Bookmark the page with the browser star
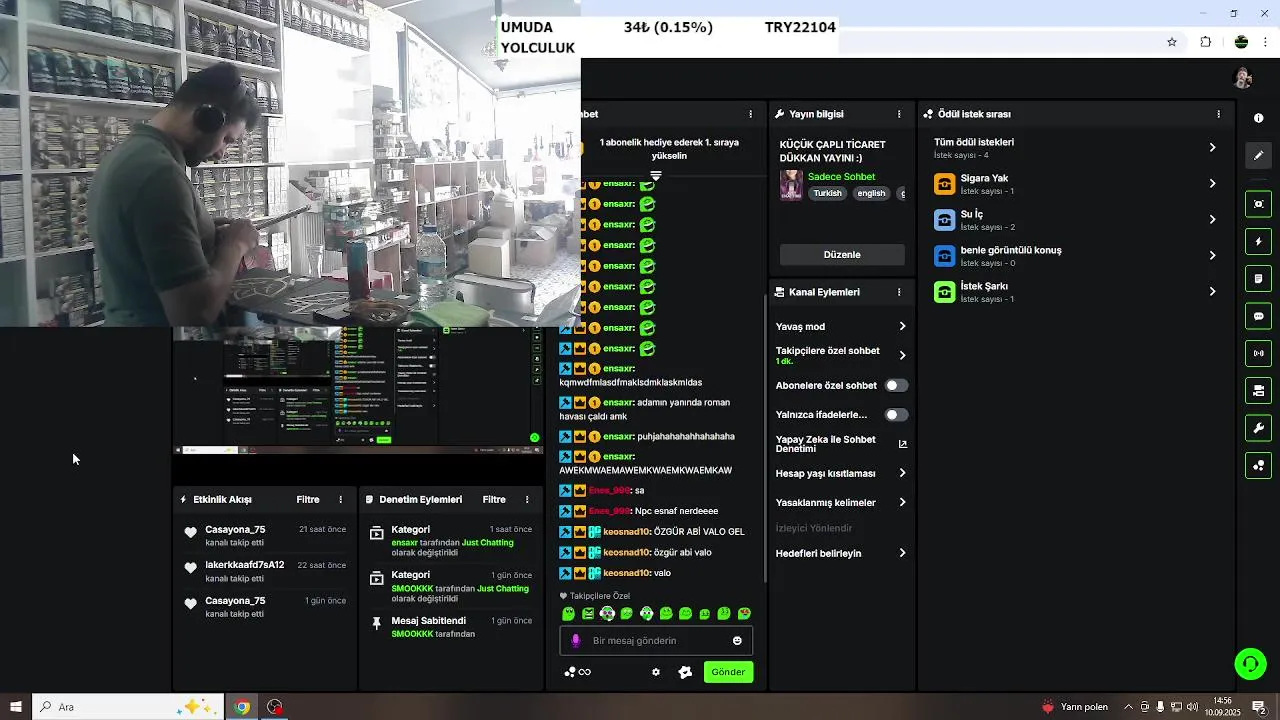The height and width of the screenshot is (720, 1280). (x=1172, y=42)
